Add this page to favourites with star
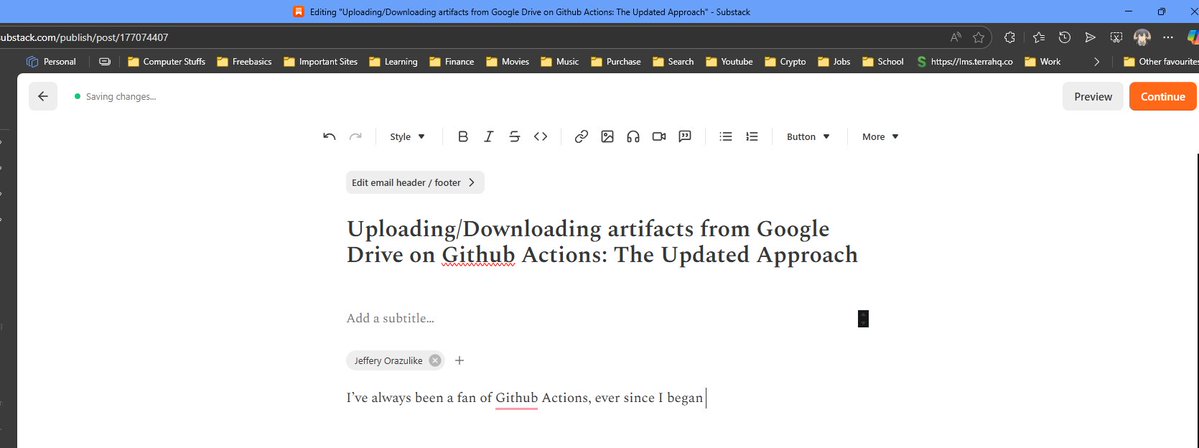Image resolution: width=1199 pixels, height=448 pixels. (978, 37)
